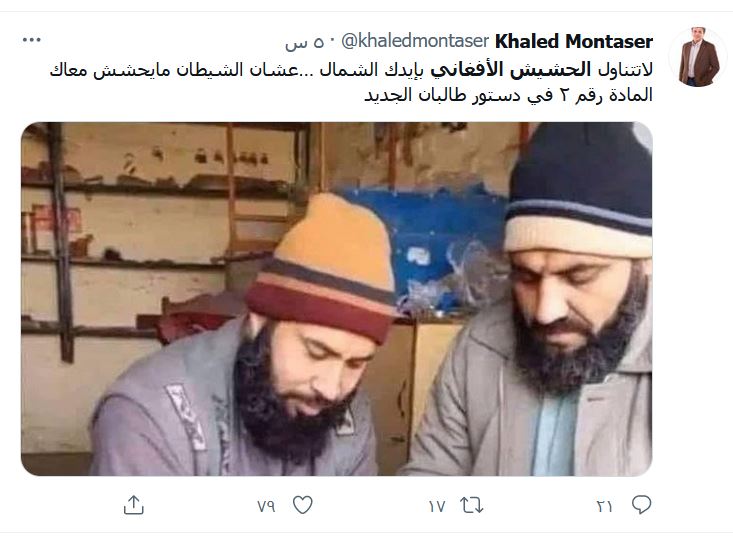The height and width of the screenshot is (537, 733).
Task: Retweet this post using the arrows icon
Action: 471,505
